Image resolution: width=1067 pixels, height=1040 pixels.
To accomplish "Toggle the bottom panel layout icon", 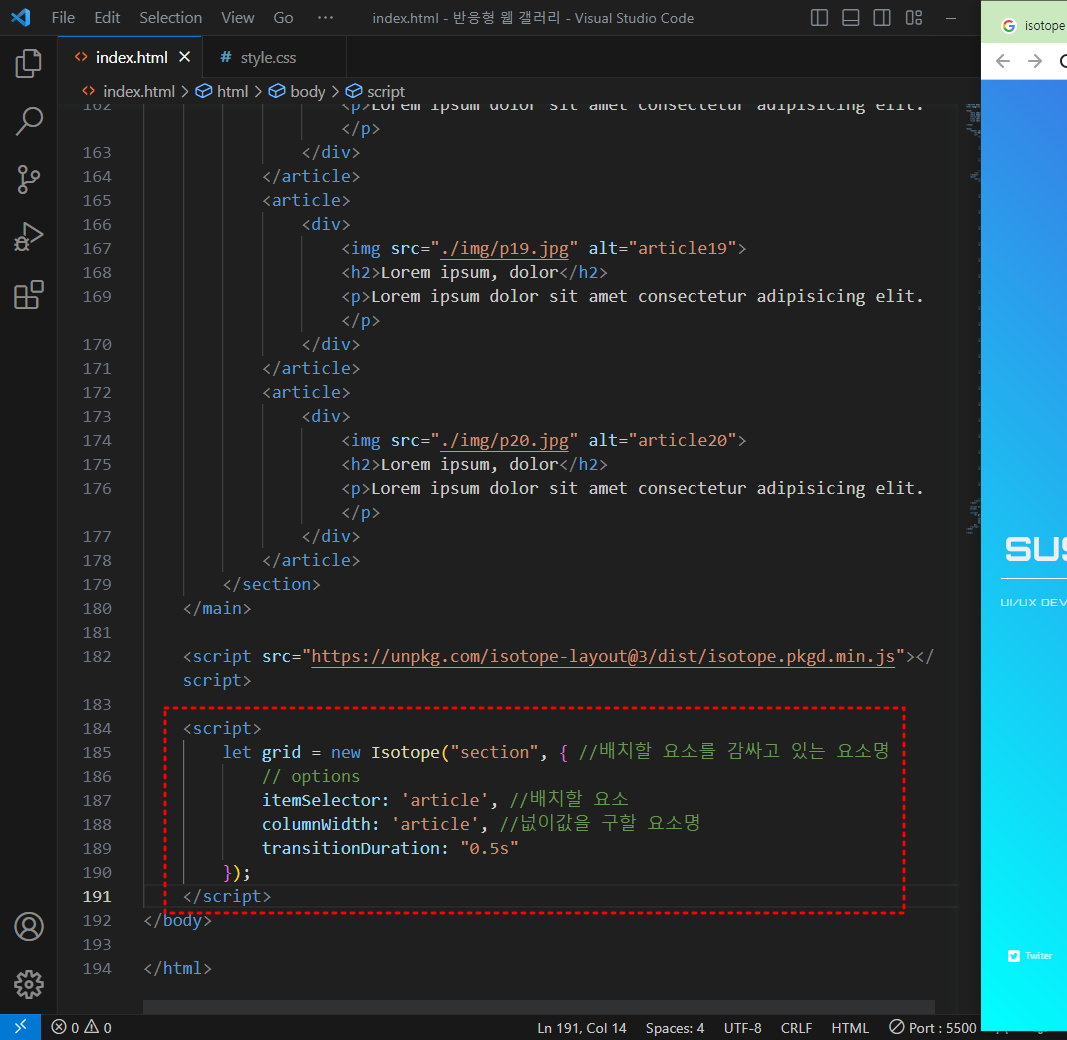I will click(851, 18).
